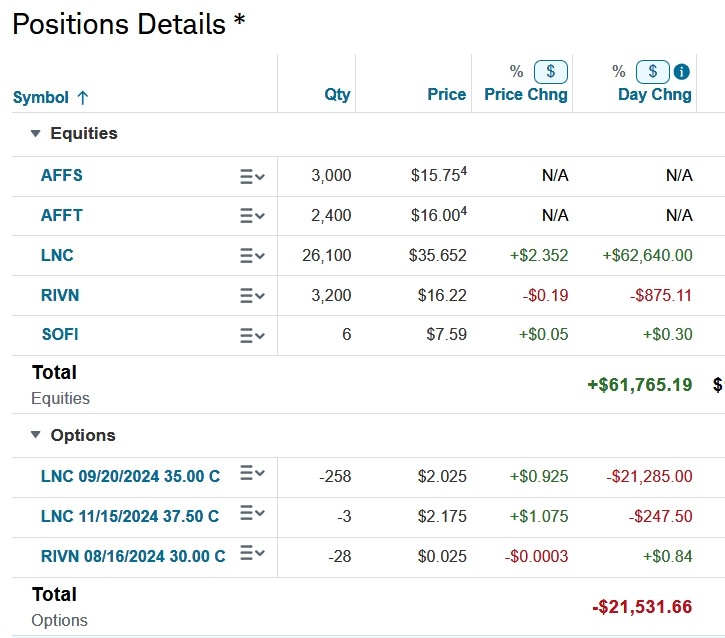Image resolution: width=725 pixels, height=638 pixels.
Task: Click the LNC quantity 26,100 cell
Action: tap(326, 255)
